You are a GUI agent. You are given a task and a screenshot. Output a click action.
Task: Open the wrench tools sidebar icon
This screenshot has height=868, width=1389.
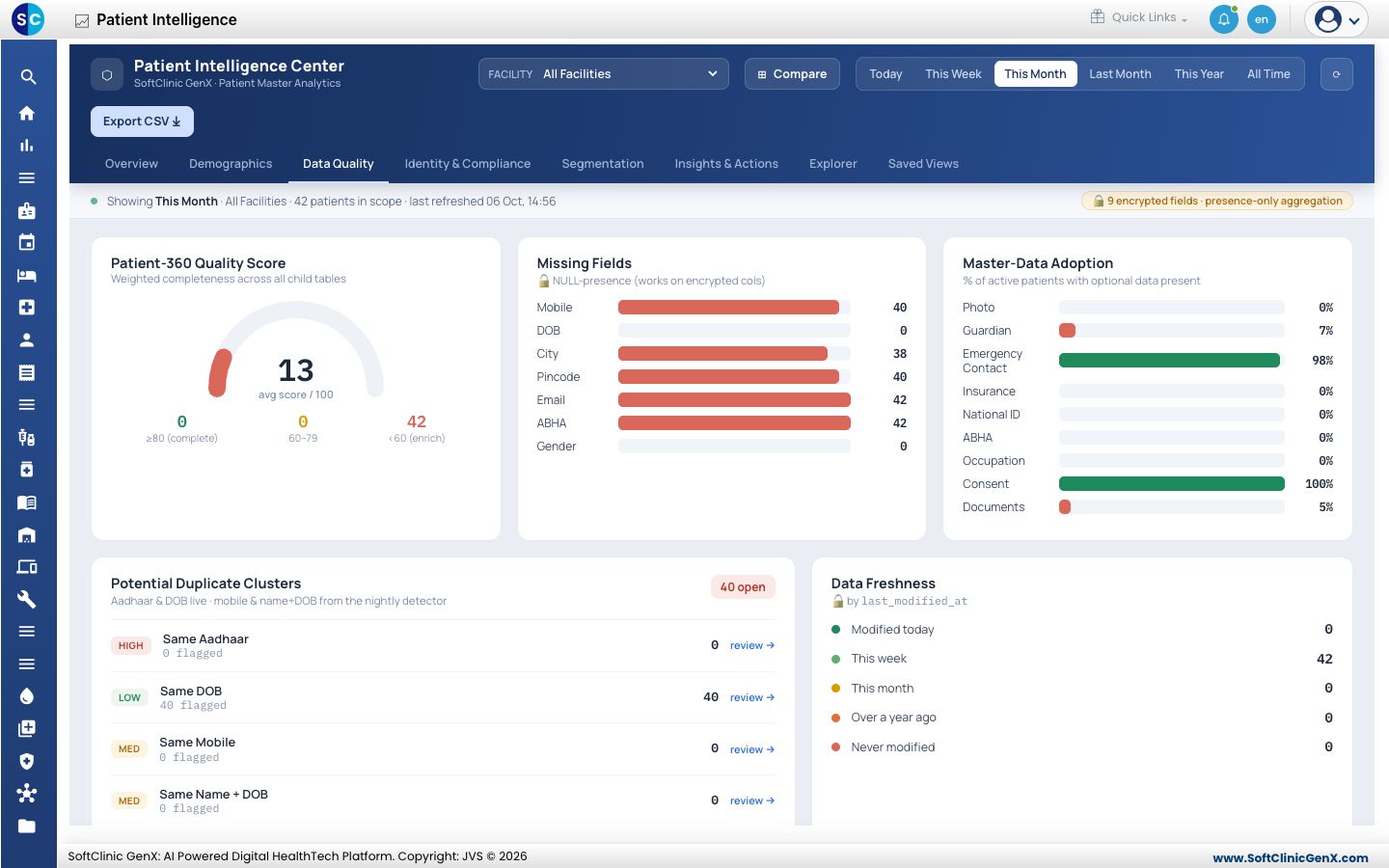coord(27,599)
